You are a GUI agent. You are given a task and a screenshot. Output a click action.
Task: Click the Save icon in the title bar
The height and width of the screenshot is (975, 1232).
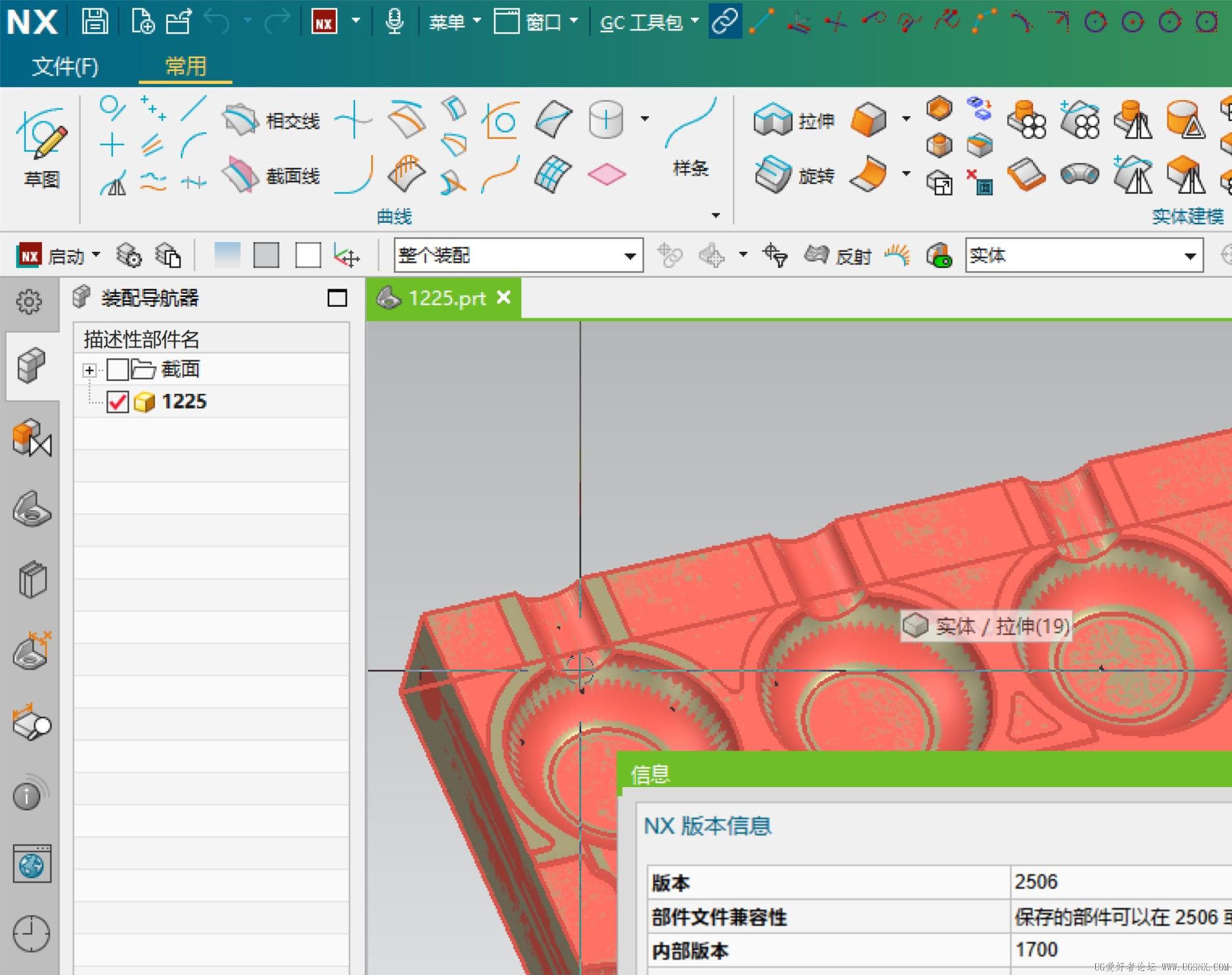coord(95,21)
